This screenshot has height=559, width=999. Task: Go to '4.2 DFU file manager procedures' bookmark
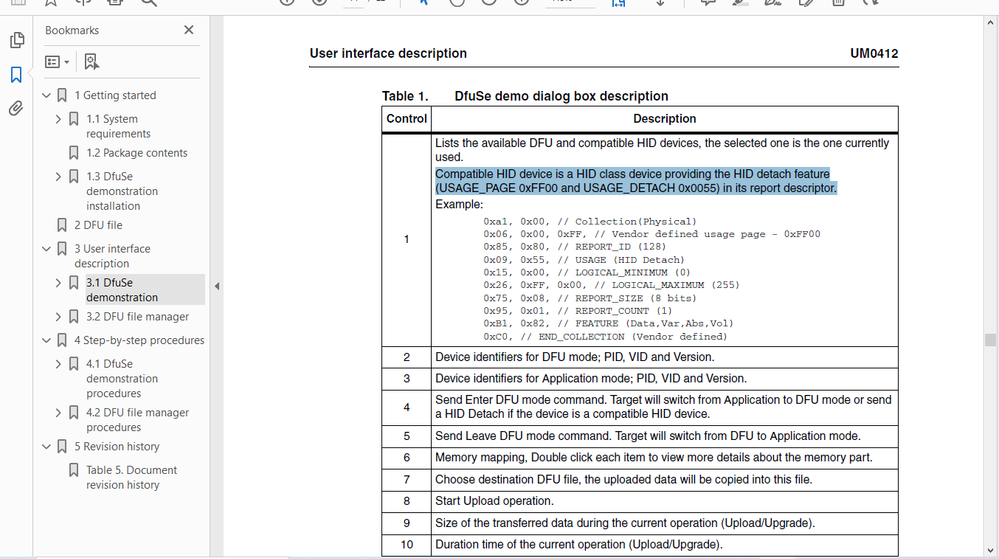(138, 419)
